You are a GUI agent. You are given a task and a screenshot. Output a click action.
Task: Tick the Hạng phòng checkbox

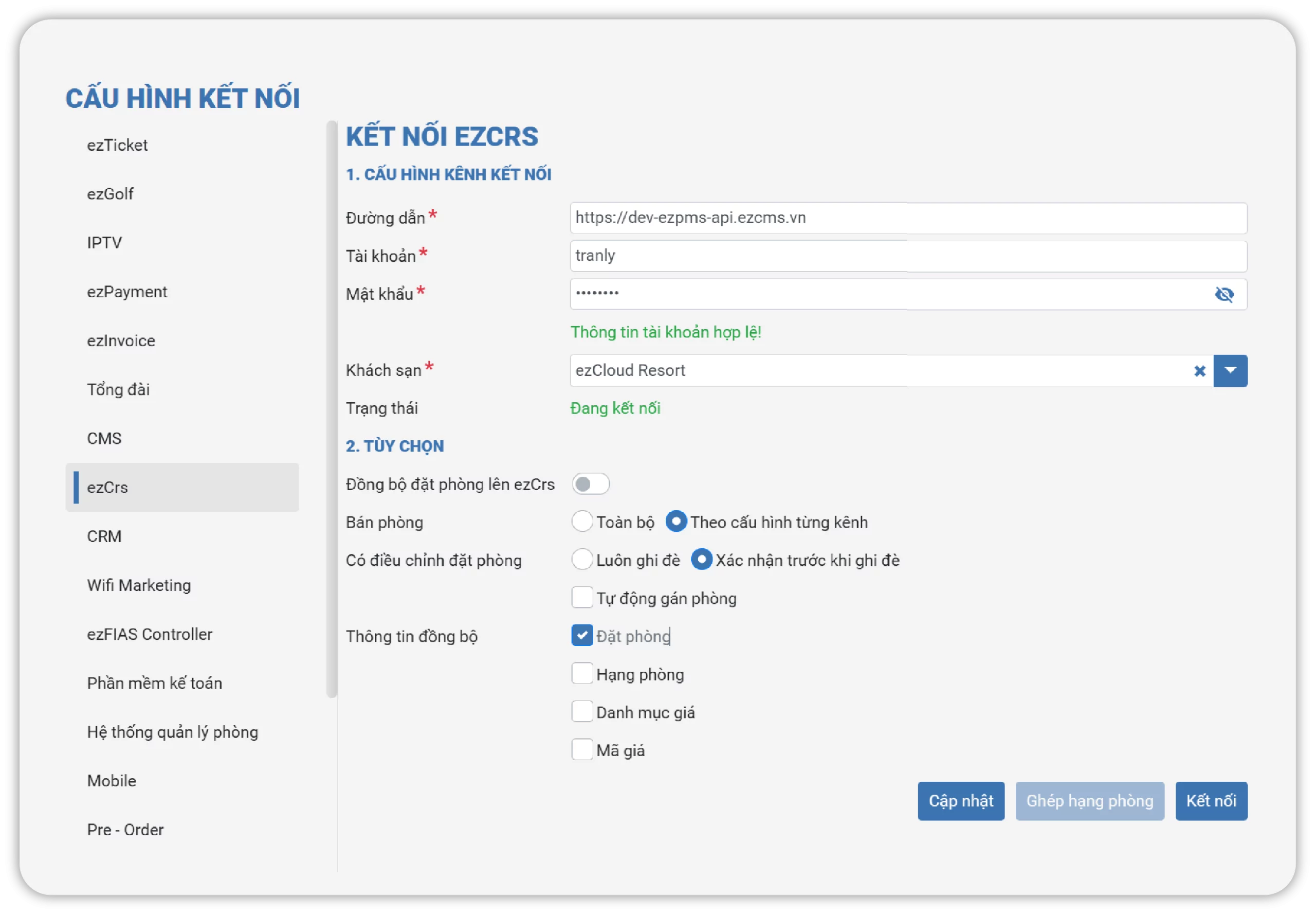pos(581,674)
